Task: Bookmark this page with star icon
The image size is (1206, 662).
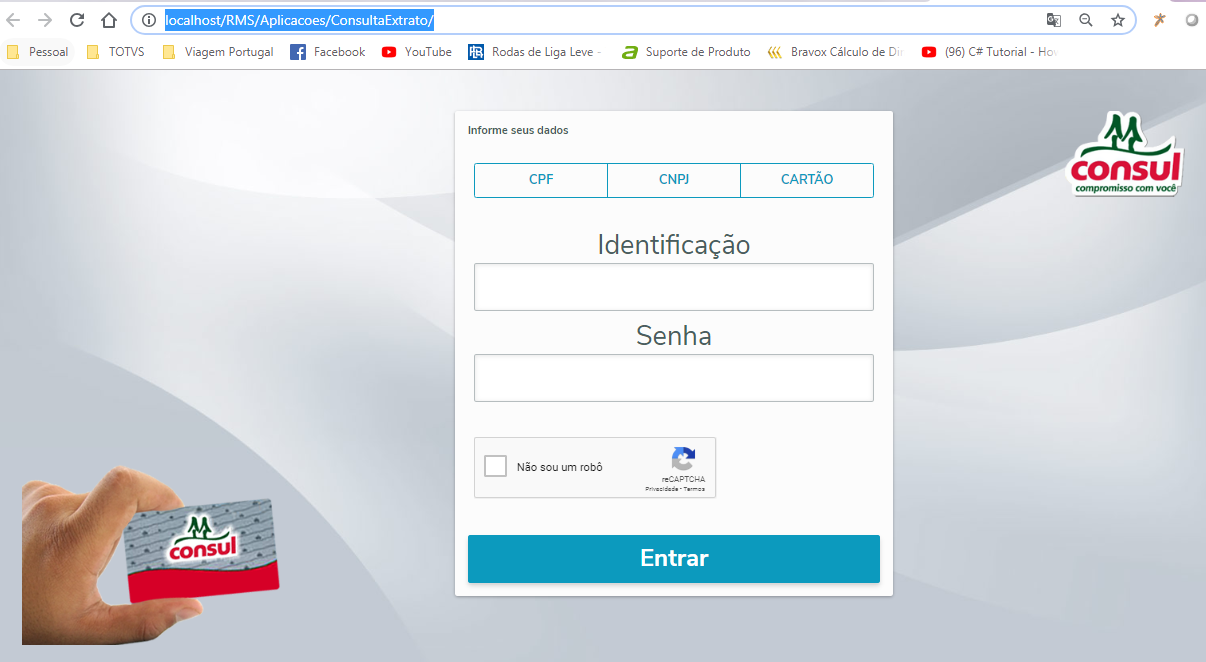Action: 1118,20
